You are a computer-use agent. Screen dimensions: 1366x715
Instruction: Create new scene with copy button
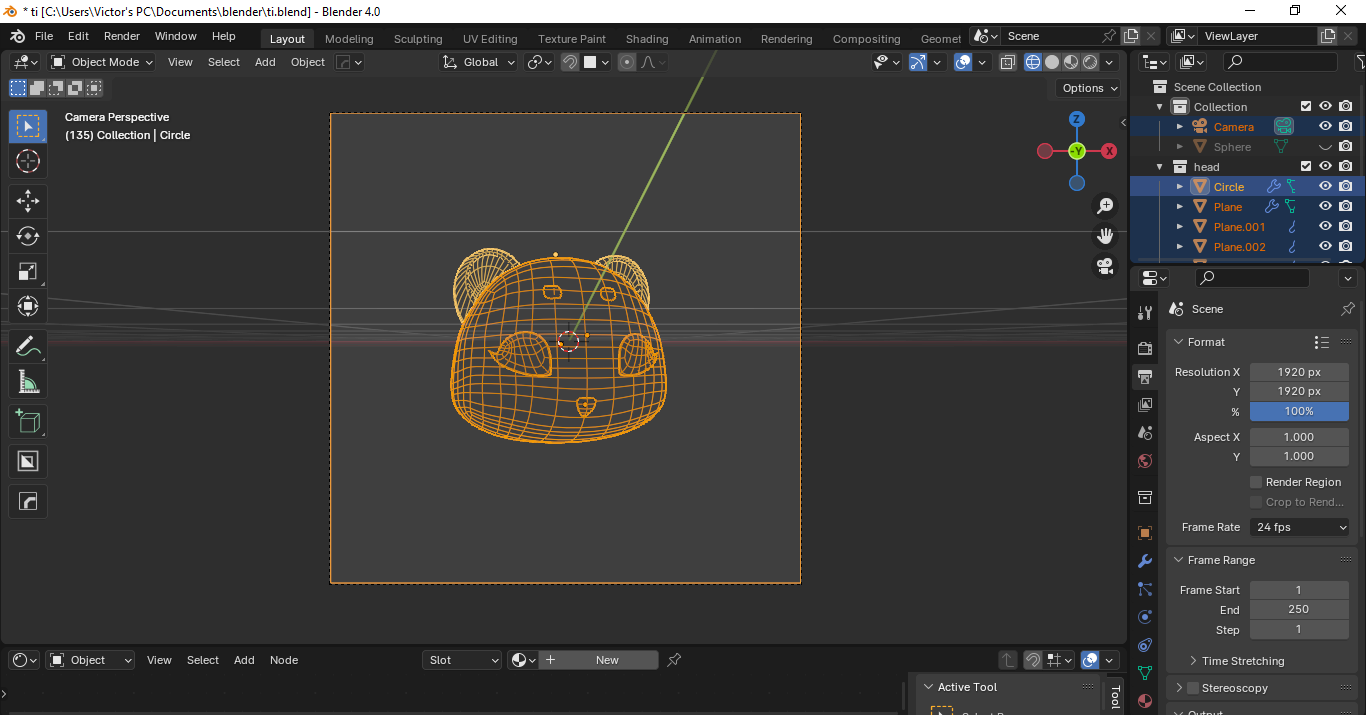point(1131,36)
